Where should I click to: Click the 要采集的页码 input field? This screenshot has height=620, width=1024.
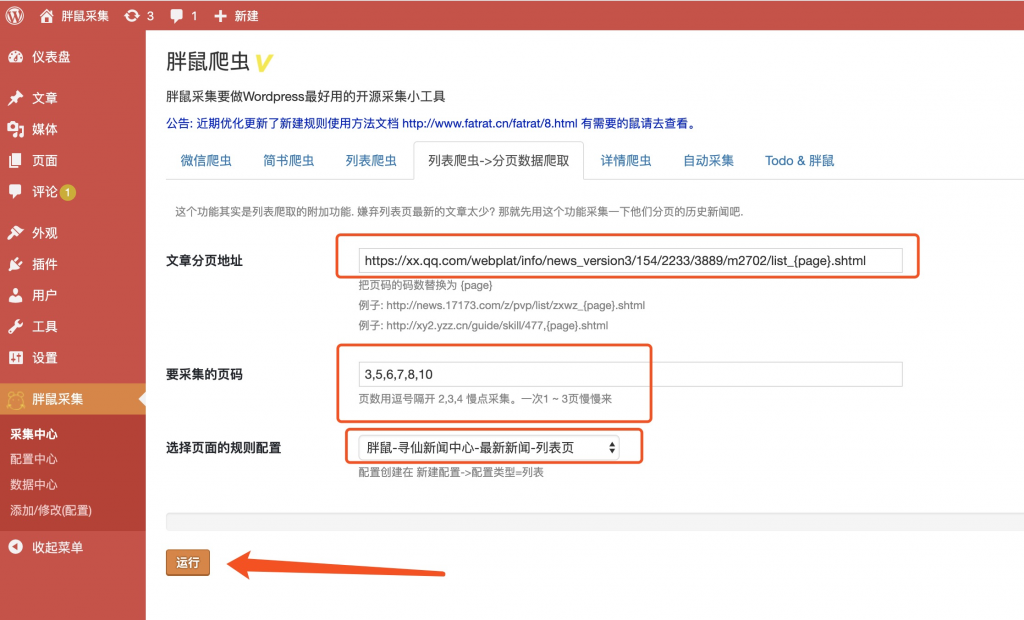pos(630,374)
